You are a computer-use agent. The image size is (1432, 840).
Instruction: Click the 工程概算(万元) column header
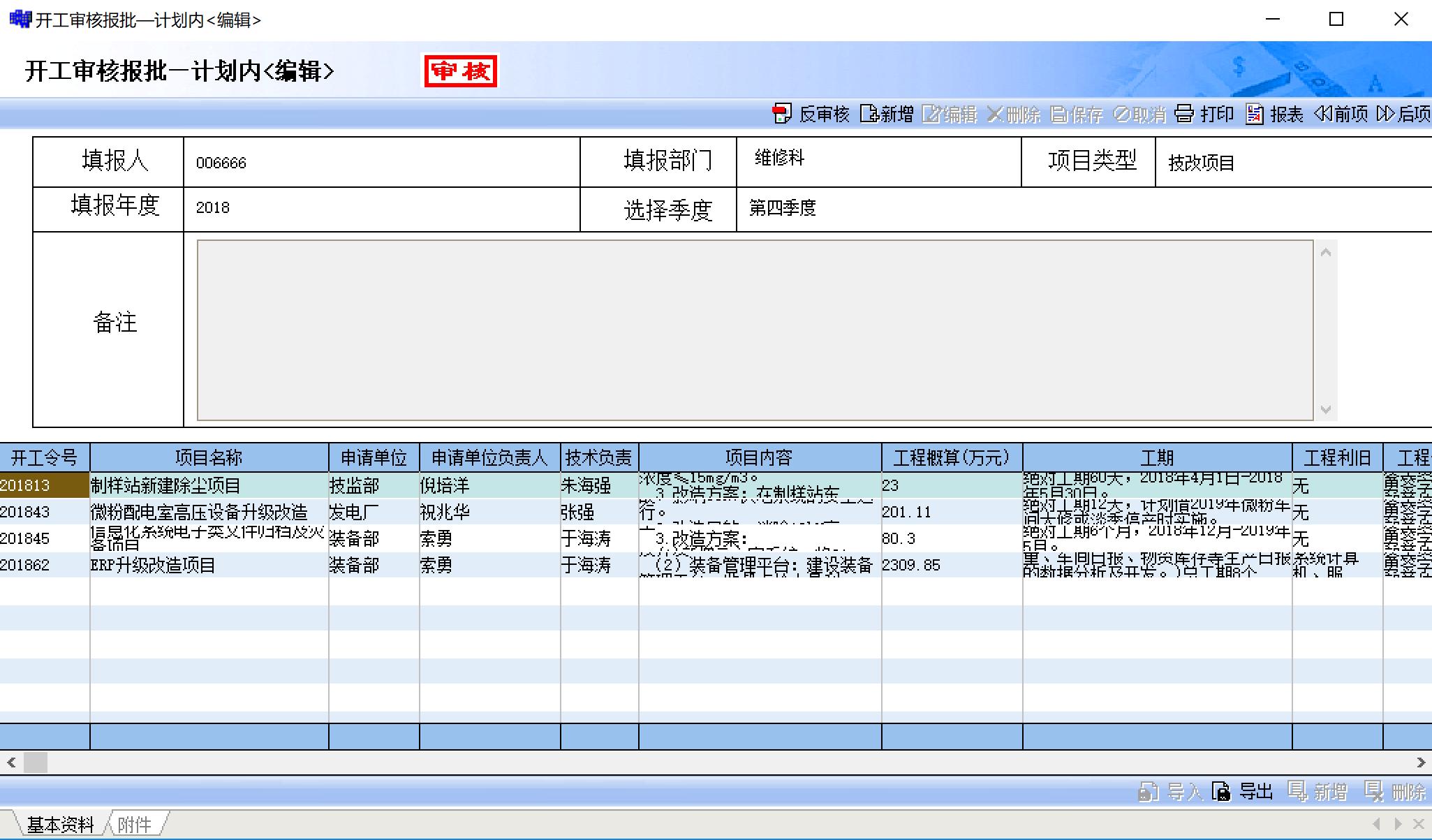[951, 458]
